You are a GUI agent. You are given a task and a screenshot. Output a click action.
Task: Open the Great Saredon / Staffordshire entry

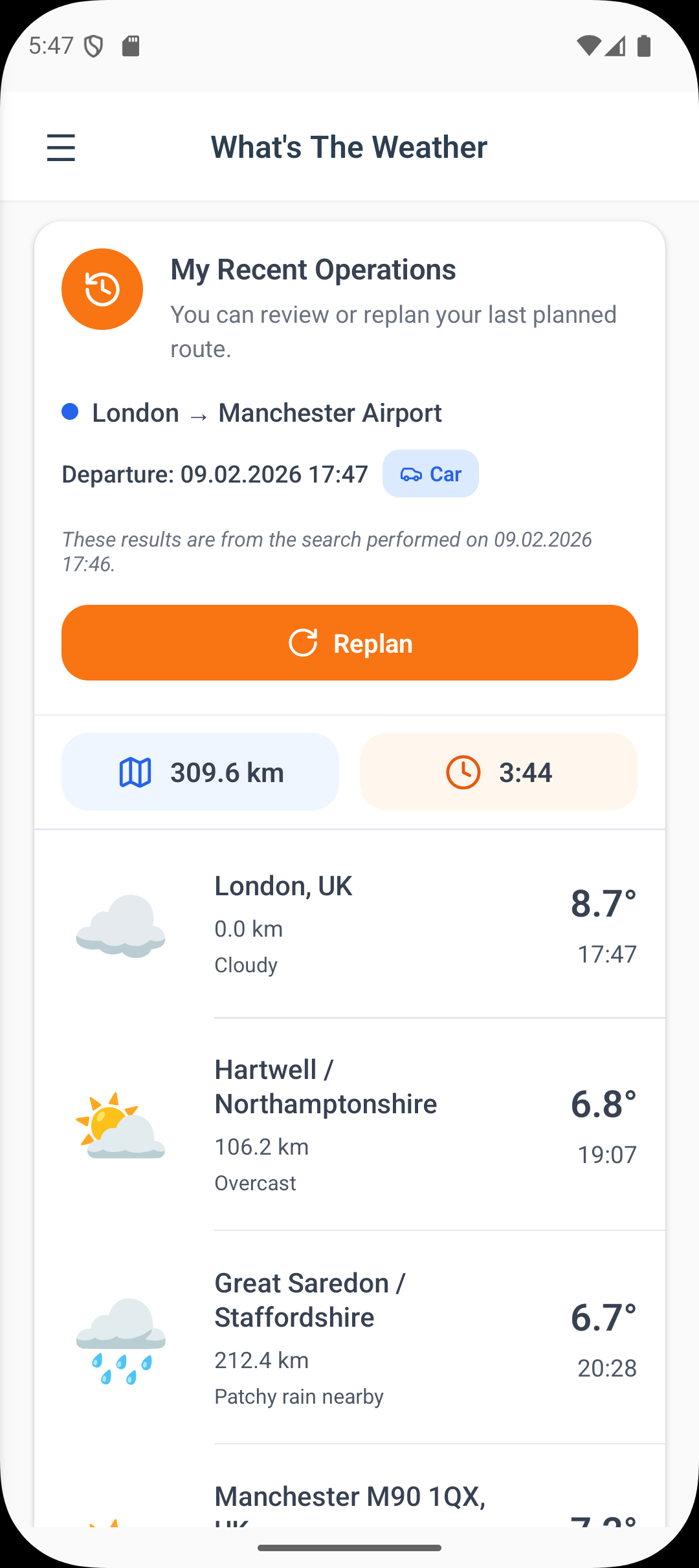[349, 1338]
